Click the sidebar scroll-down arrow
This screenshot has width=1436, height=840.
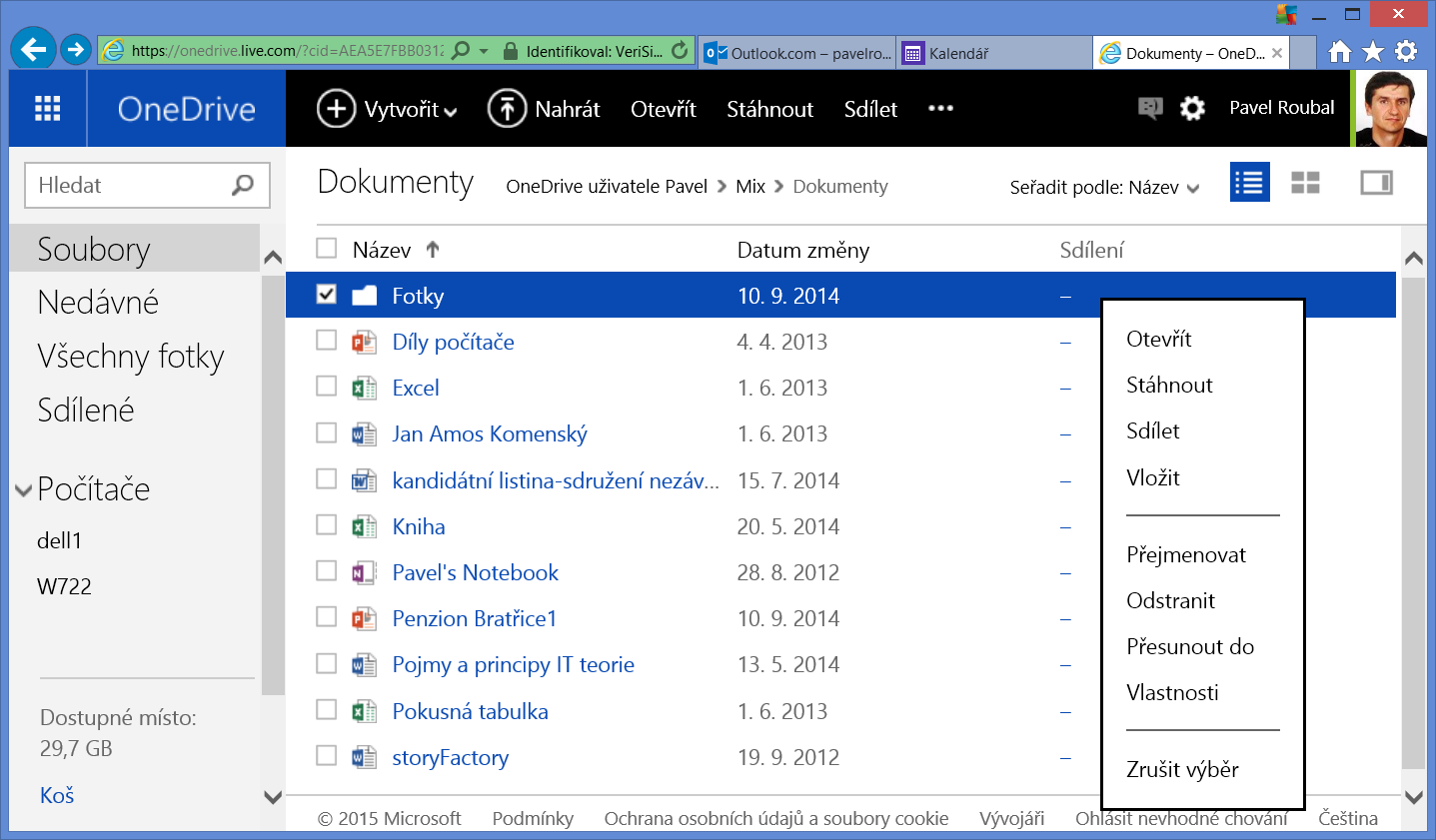pos(273,796)
